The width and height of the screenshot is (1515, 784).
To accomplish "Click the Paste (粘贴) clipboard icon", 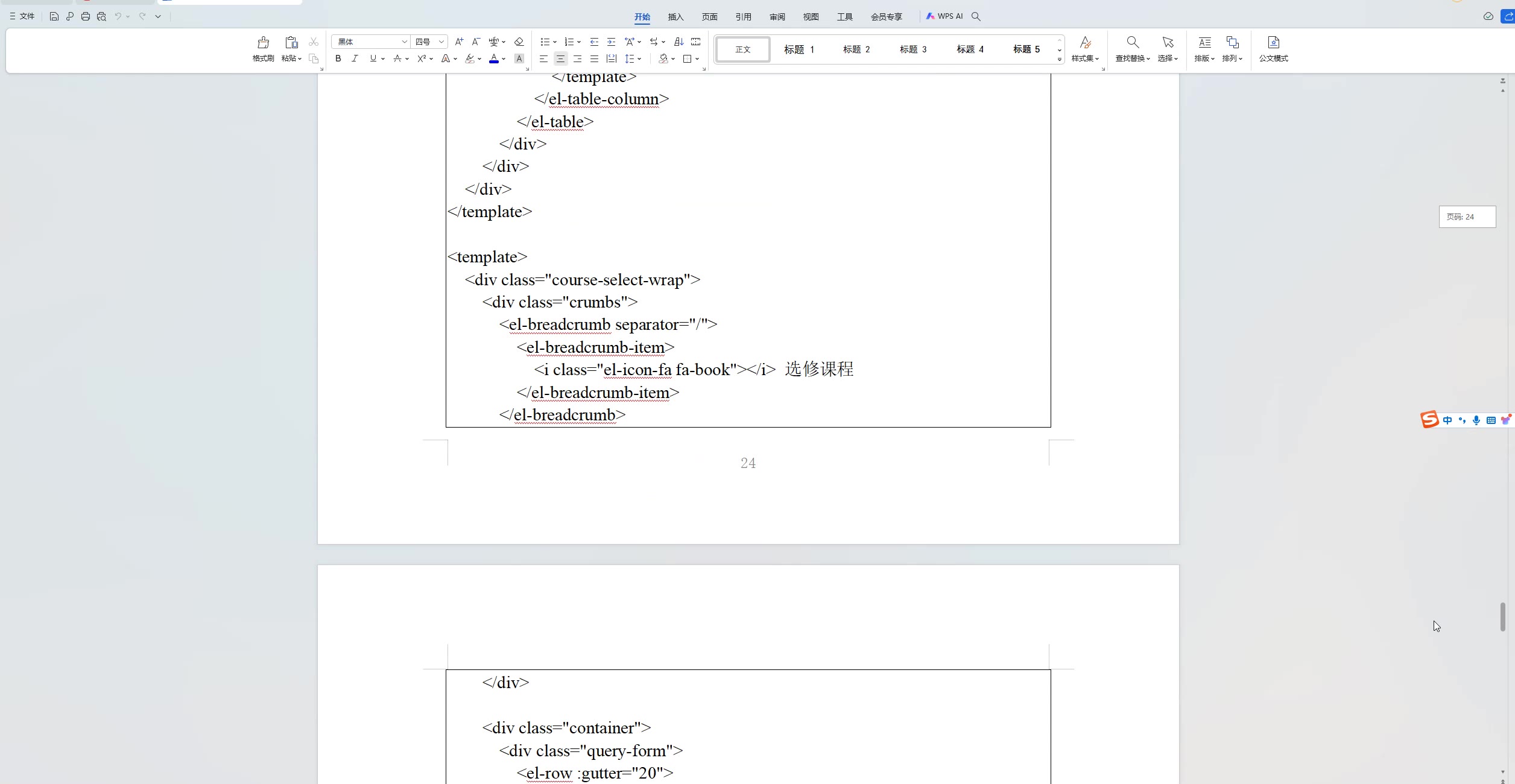I will (x=291, y=42).
